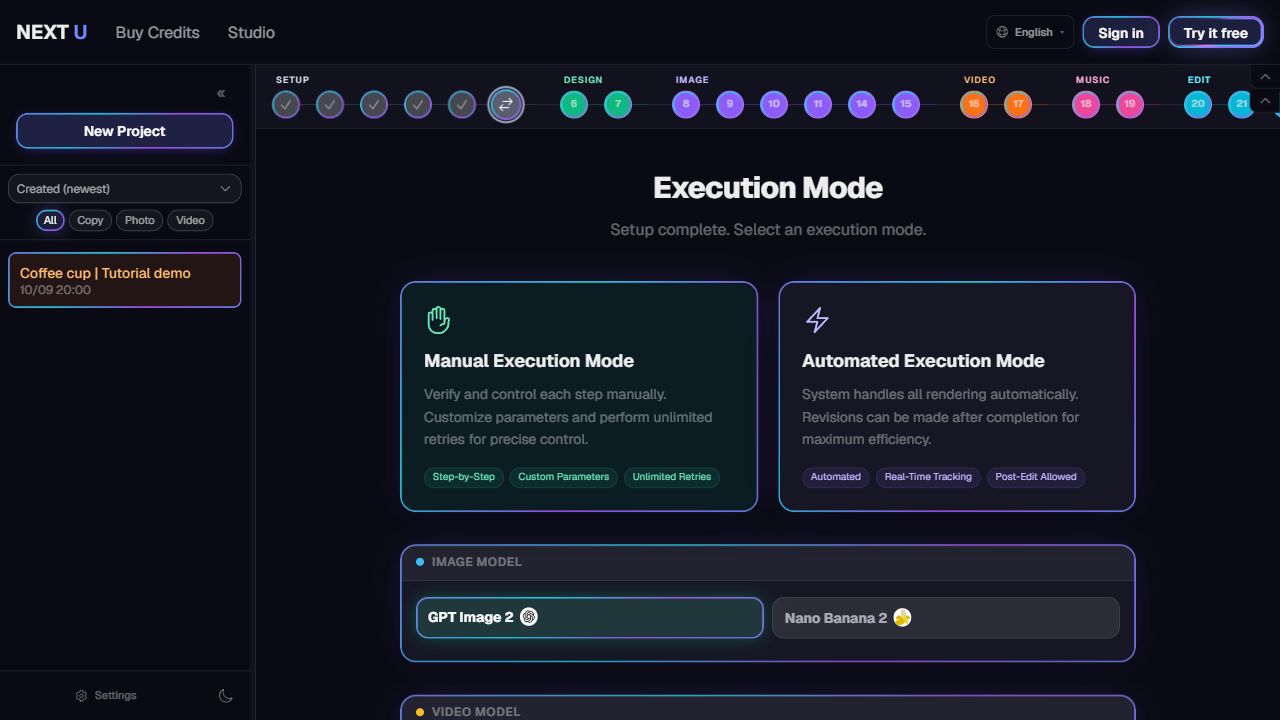Viewport: 1280px width, 720px height.
Task: Click the Nano Banana 2 banana icon
Action: tap(902, 618)
